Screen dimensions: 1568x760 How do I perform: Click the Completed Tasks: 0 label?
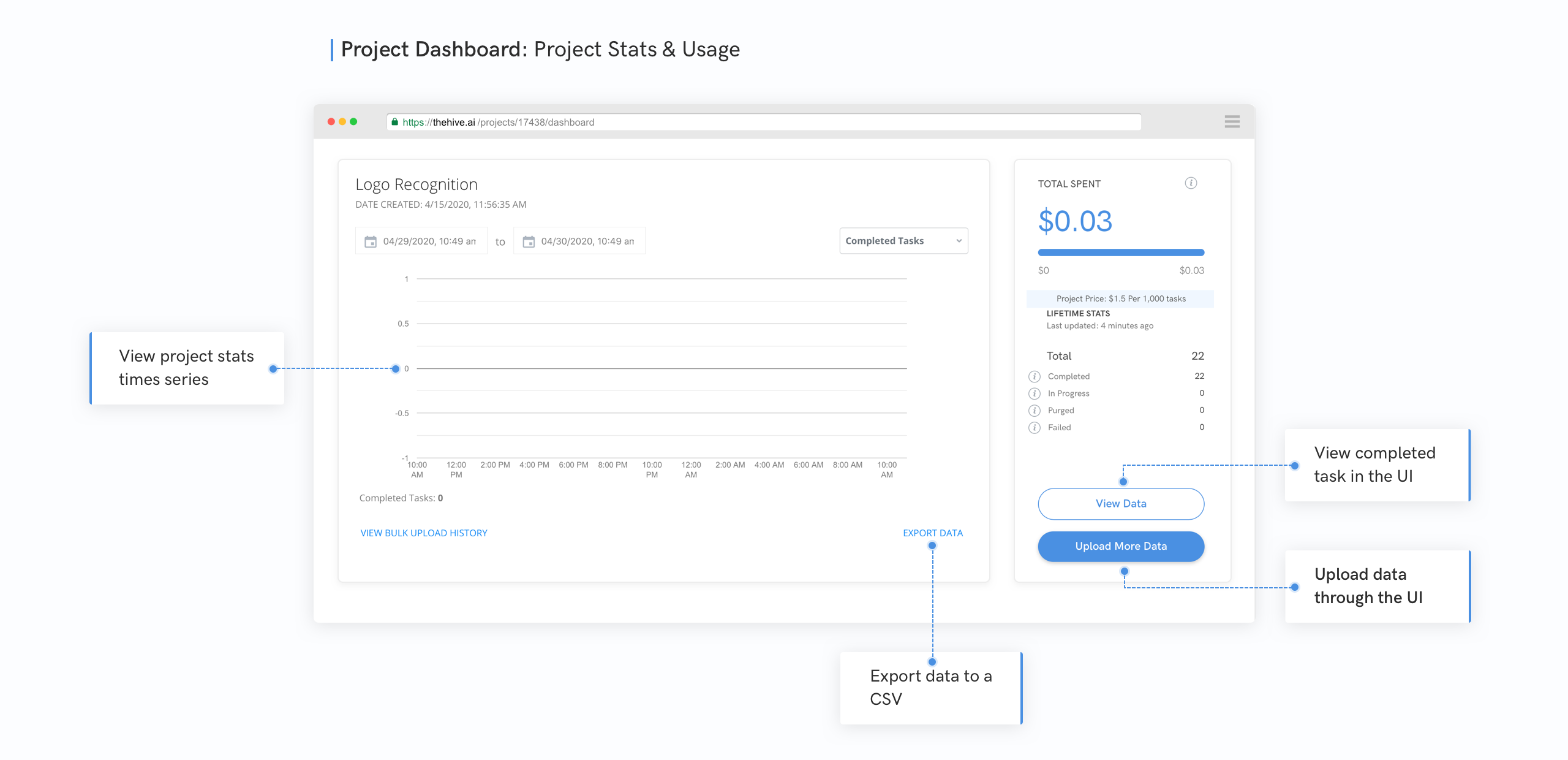[x=401, y=498]
